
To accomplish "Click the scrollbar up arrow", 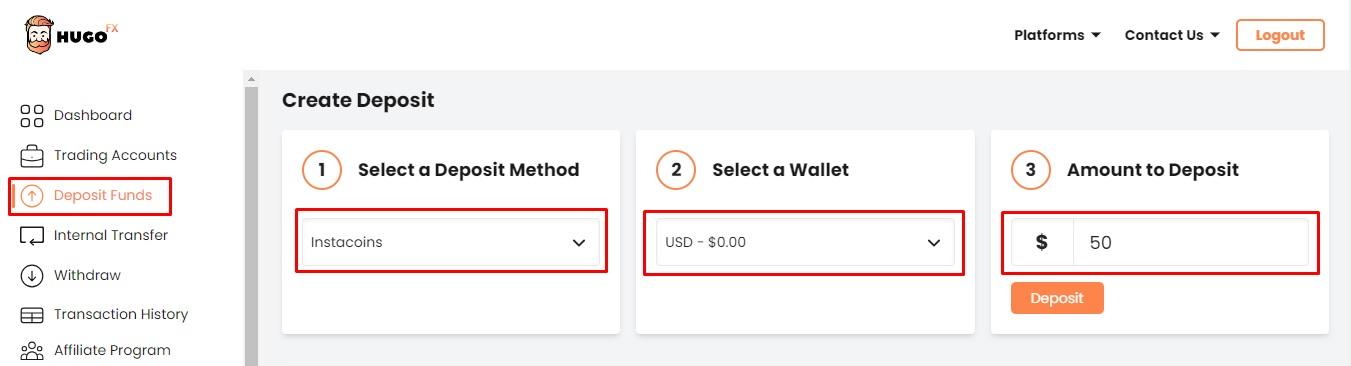I will coord(251,78).
